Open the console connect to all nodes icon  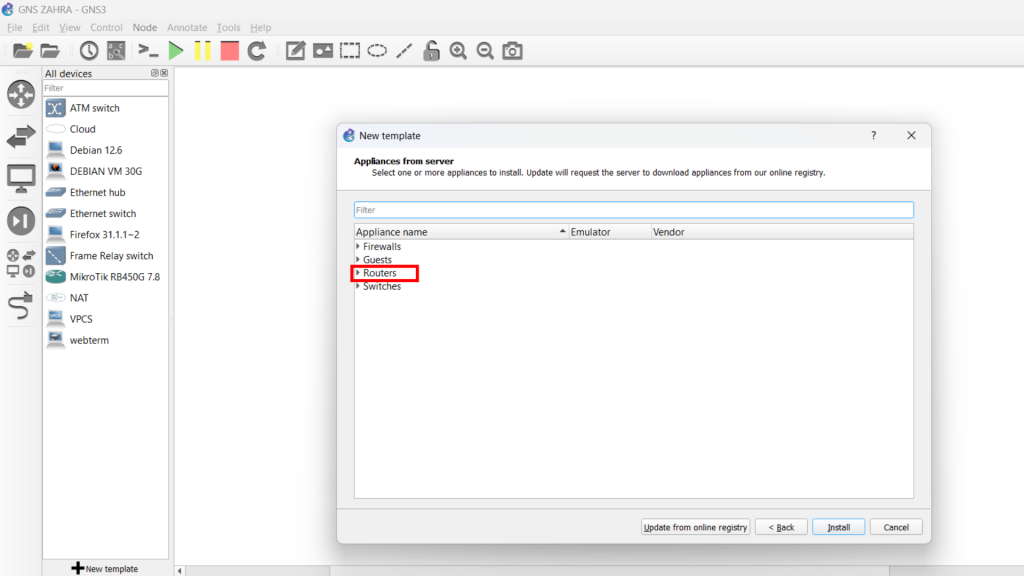[x=148, y=51]
